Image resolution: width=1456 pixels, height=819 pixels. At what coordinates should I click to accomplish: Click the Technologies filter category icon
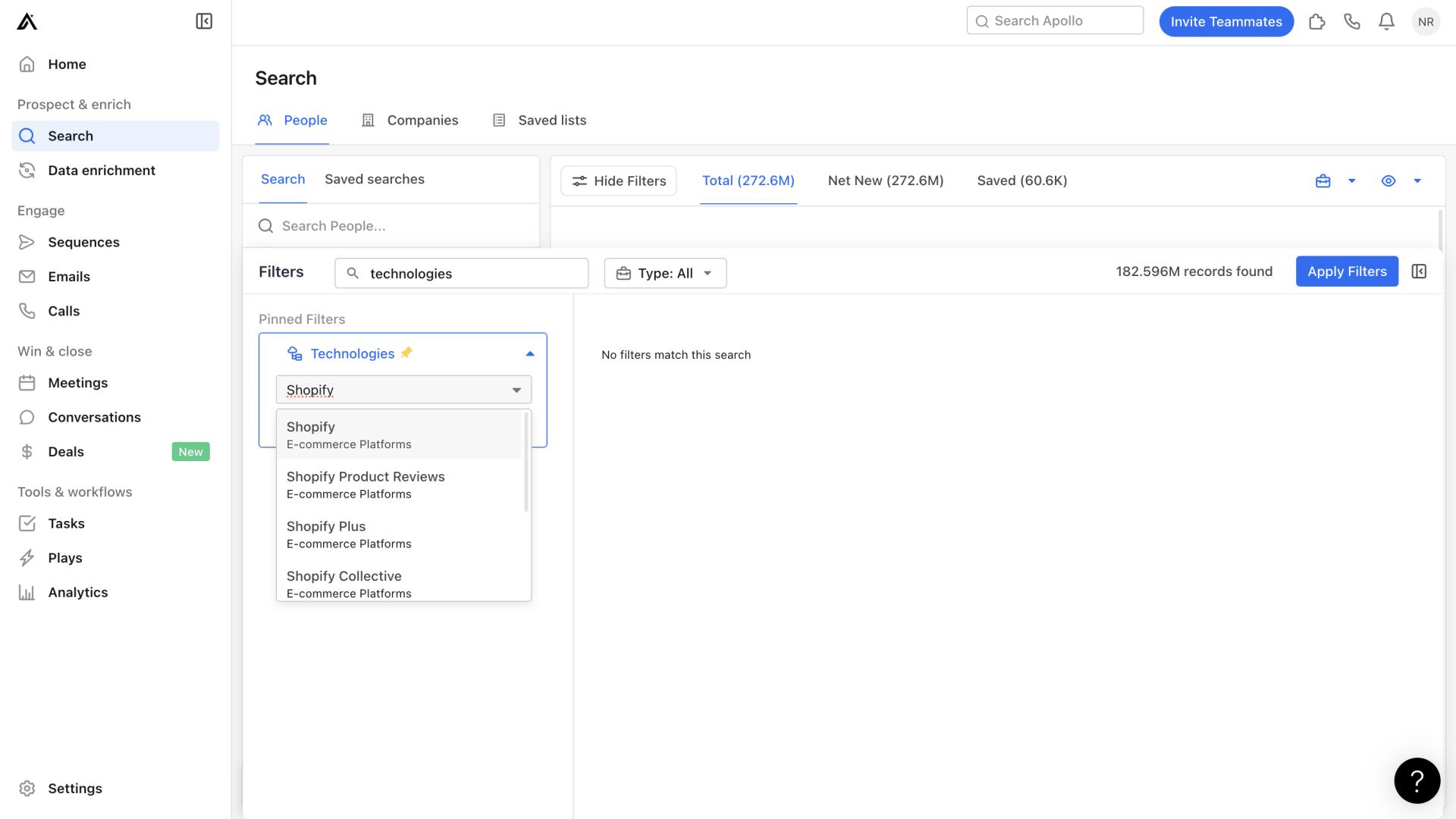[295, 354]
